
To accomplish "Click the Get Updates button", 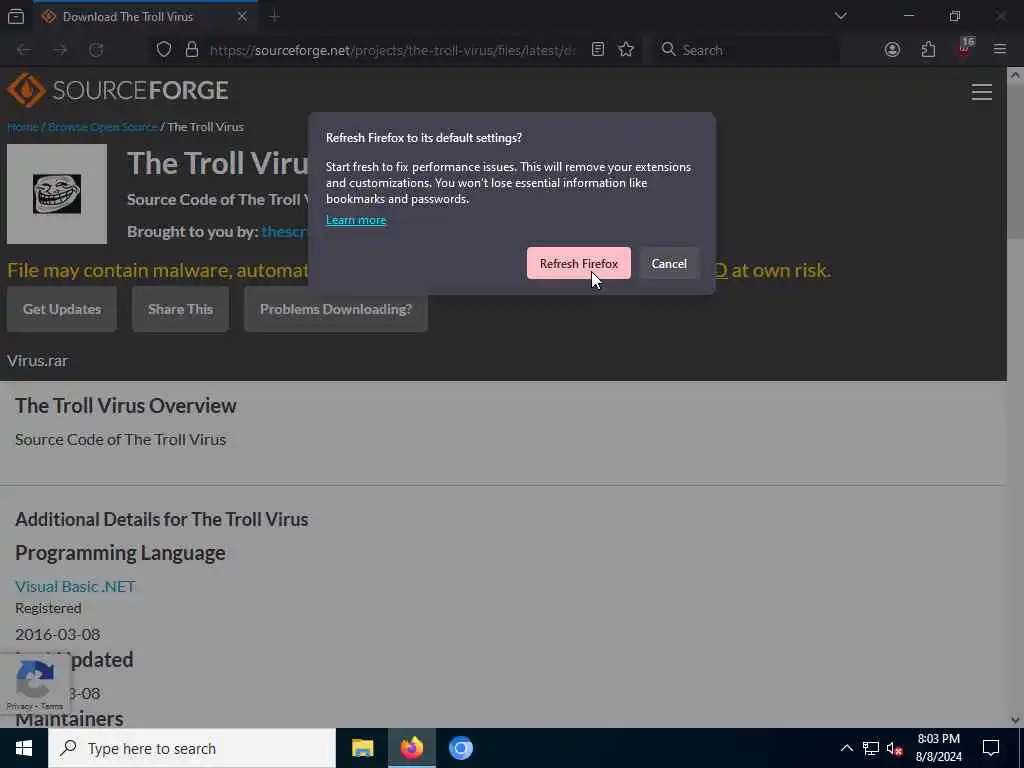I will point(62,309).
